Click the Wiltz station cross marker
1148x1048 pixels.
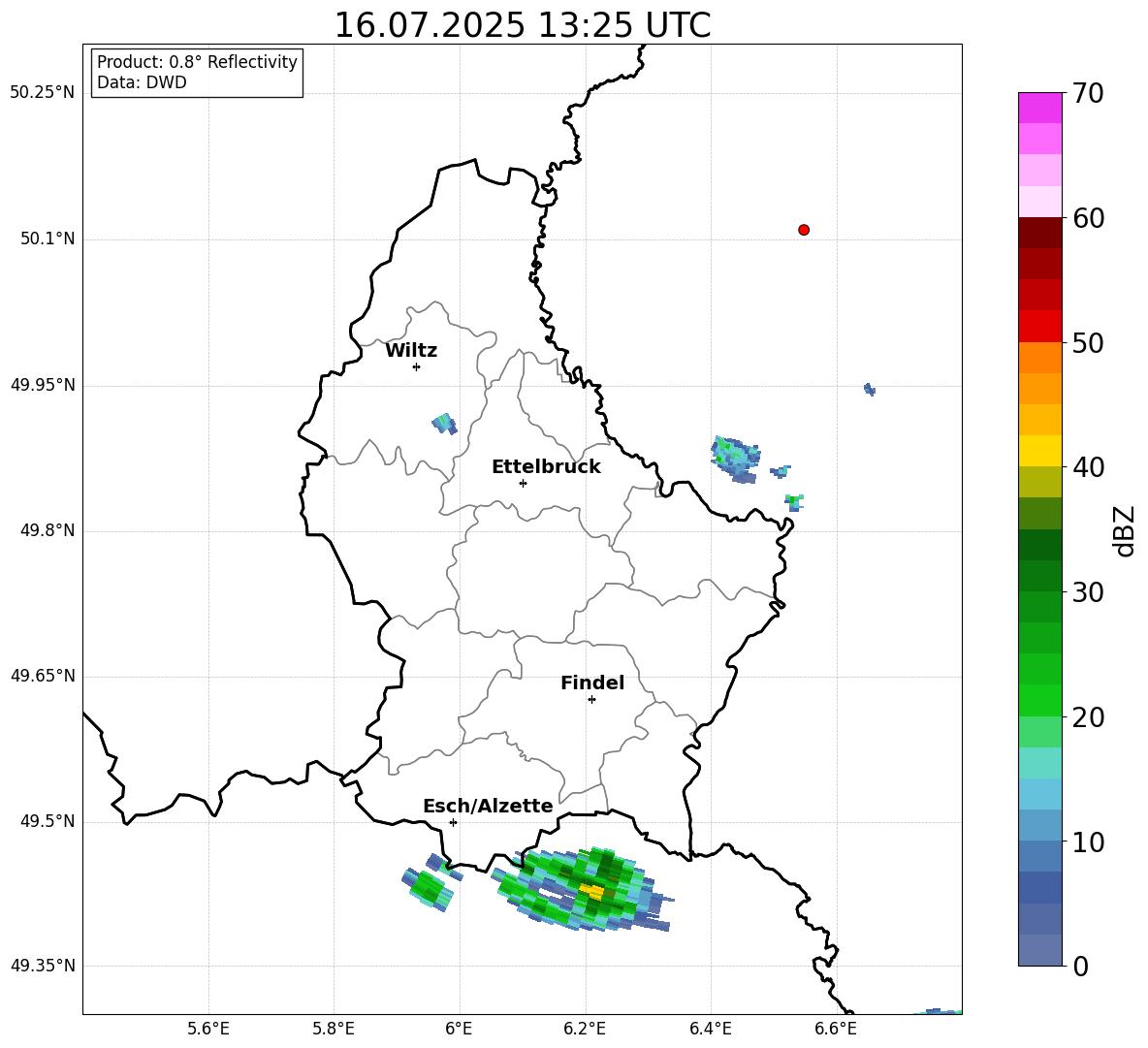[x=417, y=366]
